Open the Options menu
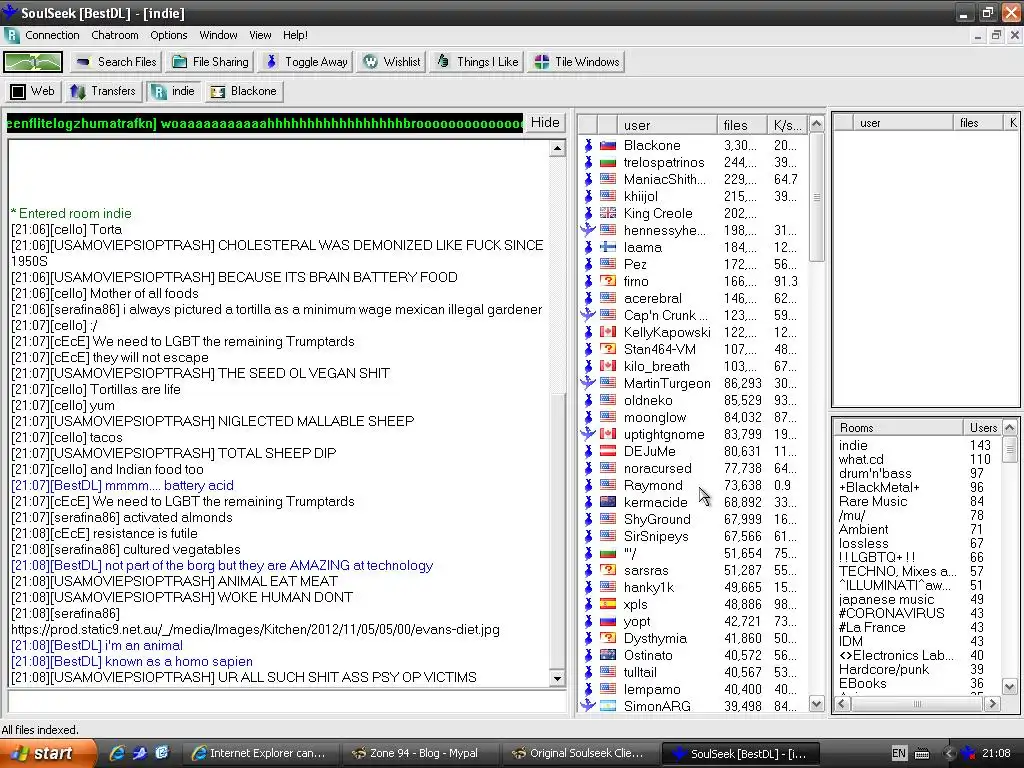 pyautogui.click(x=168, y=35)
